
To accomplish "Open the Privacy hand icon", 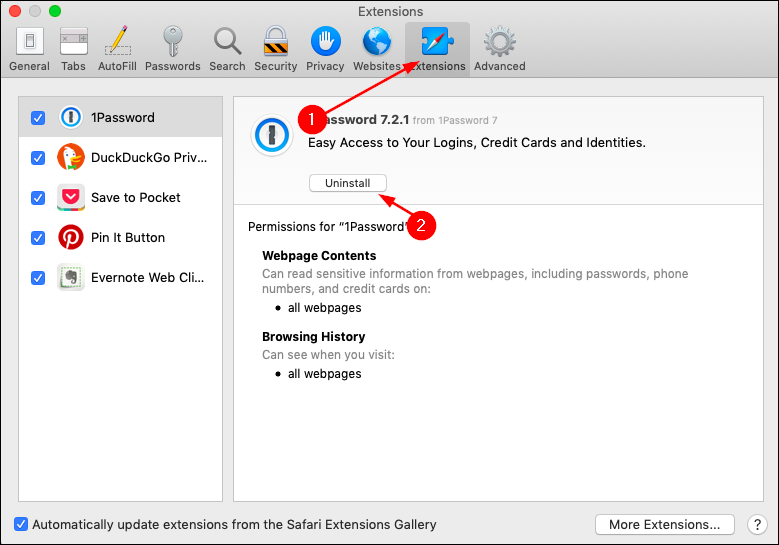I will (325, 41).
